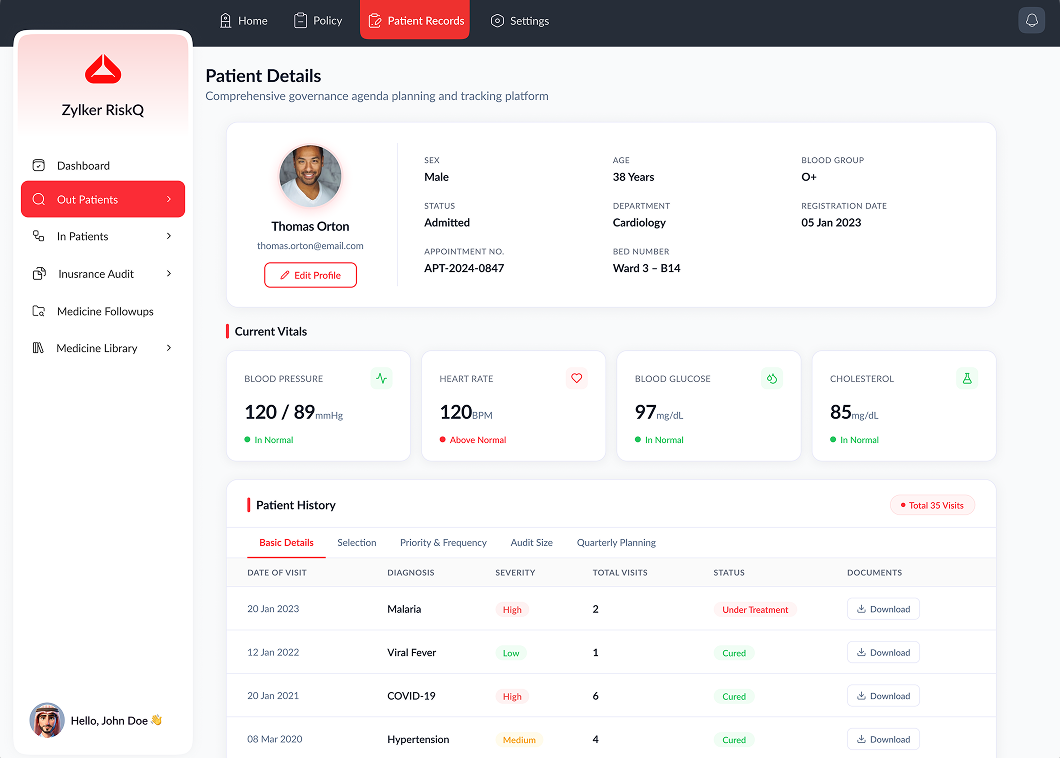Expand the Medicine Library chevron
The height and width of the screenshot is (758, 1060).
pyautogui.click(x=169, y=348)
